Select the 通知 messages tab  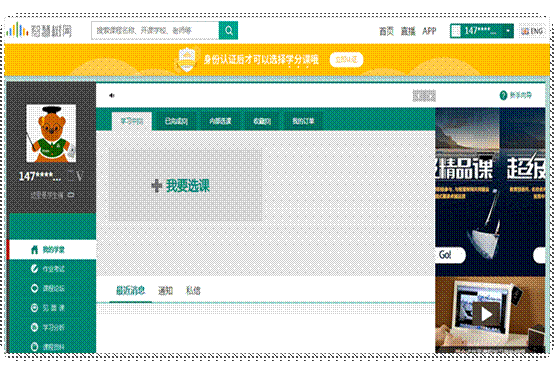(165, 291)
